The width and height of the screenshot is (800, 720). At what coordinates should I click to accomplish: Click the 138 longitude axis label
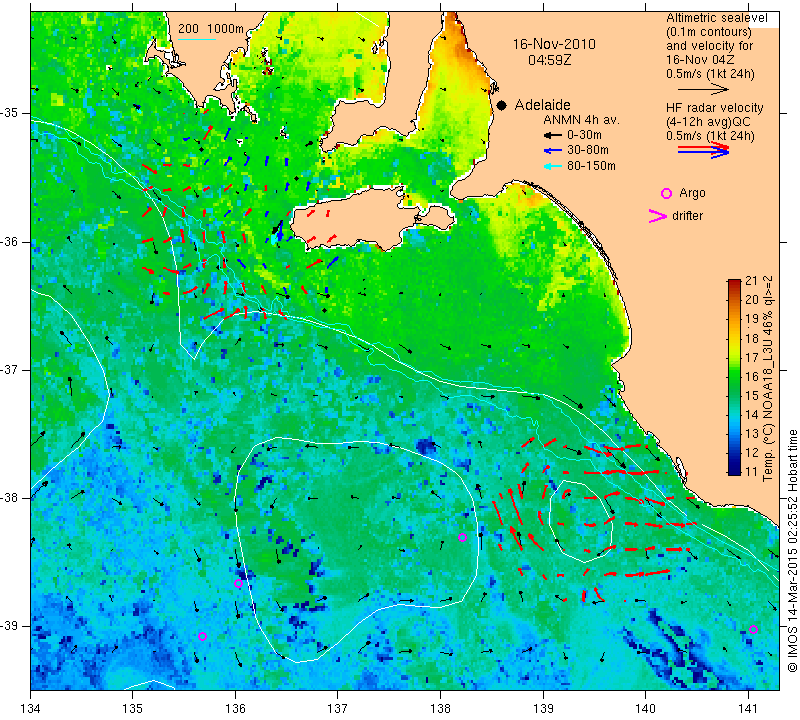[440, 709]
